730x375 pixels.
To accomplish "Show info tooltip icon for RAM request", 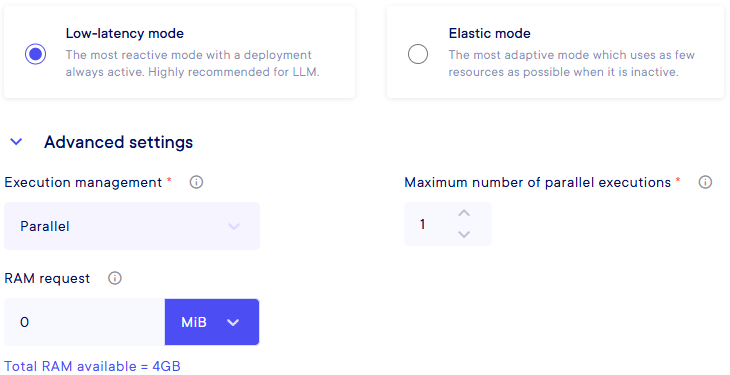I will 115,278.
